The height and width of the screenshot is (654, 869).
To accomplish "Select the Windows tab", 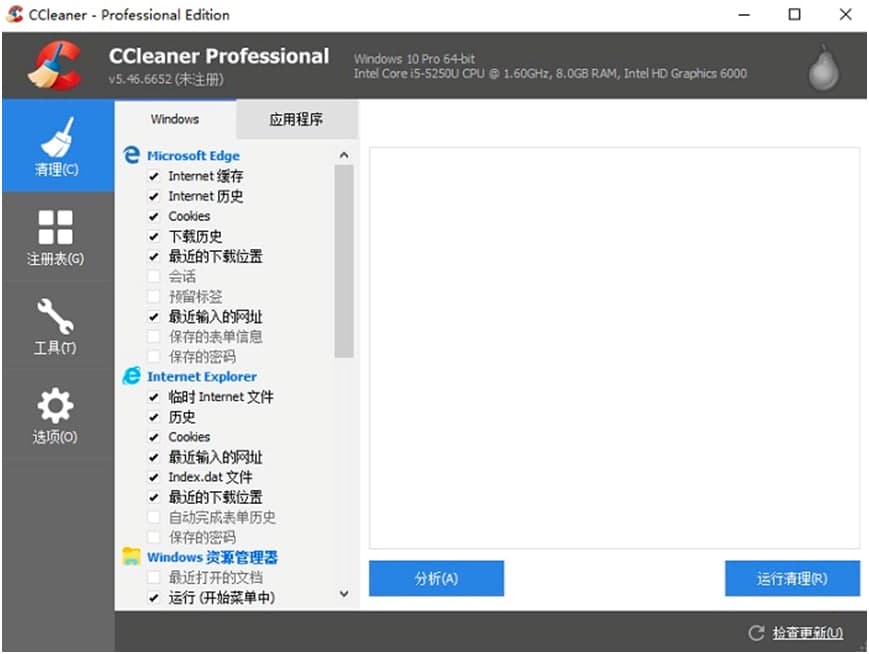I will click(x=175, y=119).
